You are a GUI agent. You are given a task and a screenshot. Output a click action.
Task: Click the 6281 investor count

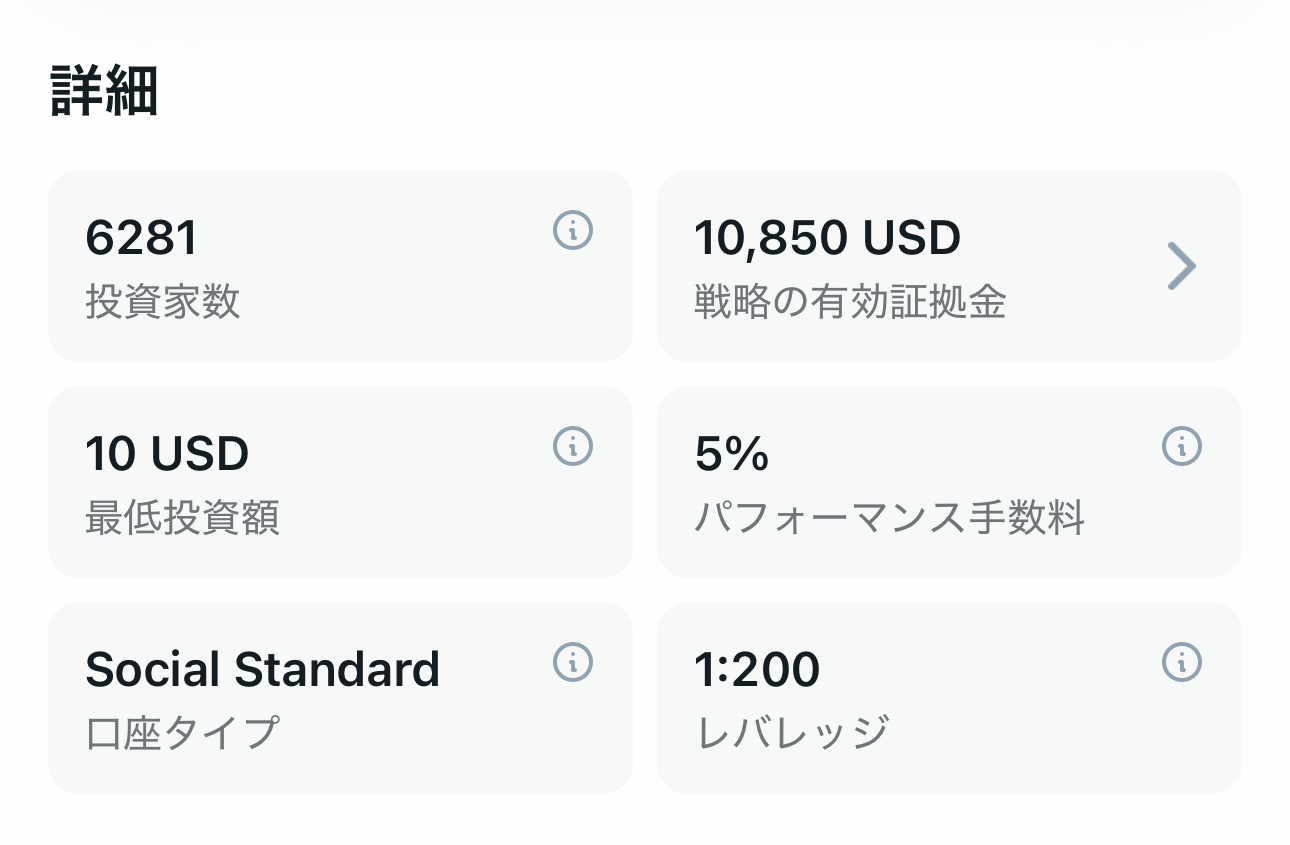pos(142,238)
